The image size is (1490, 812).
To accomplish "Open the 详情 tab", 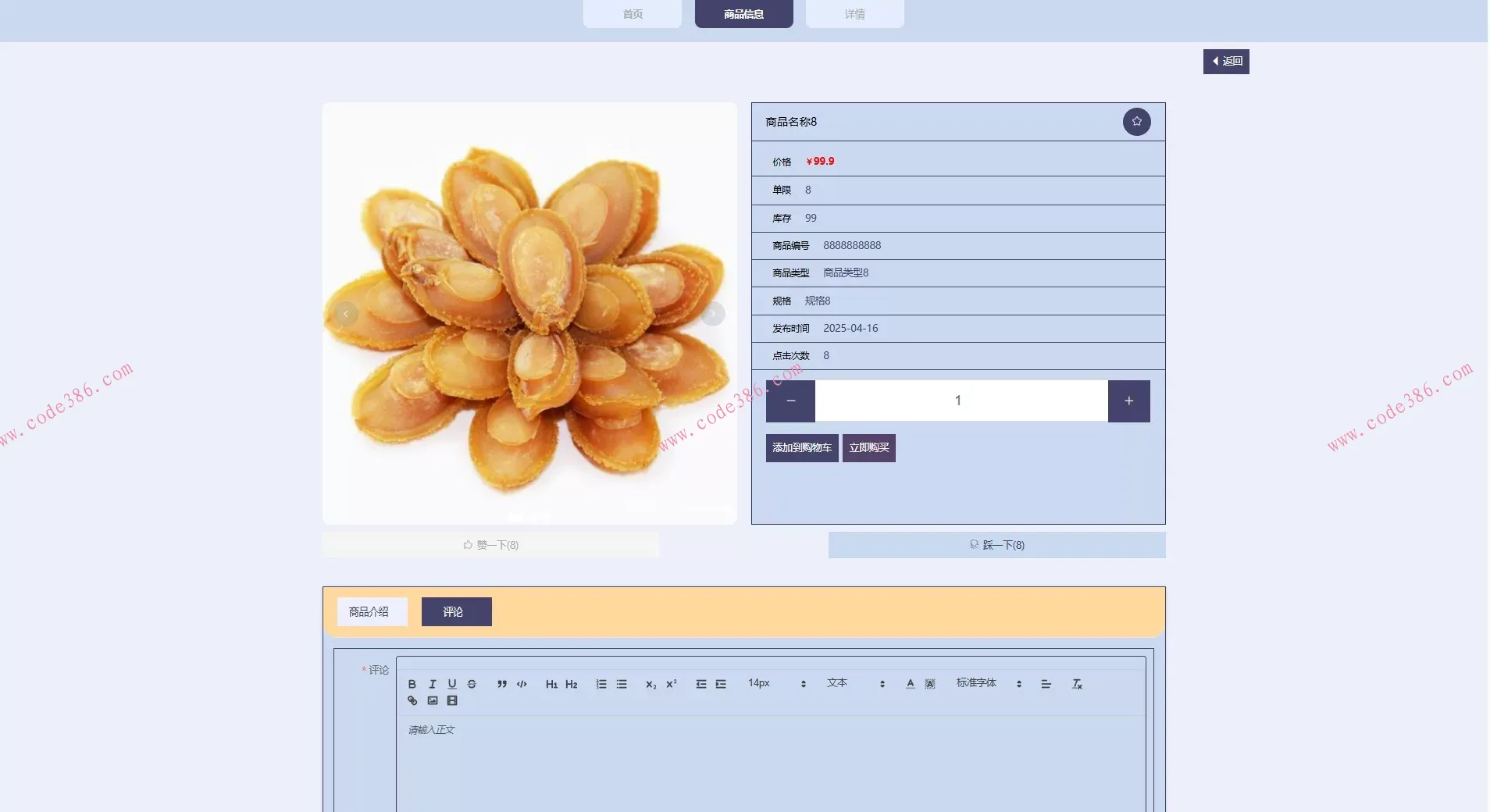I will [x=855, y=14].
